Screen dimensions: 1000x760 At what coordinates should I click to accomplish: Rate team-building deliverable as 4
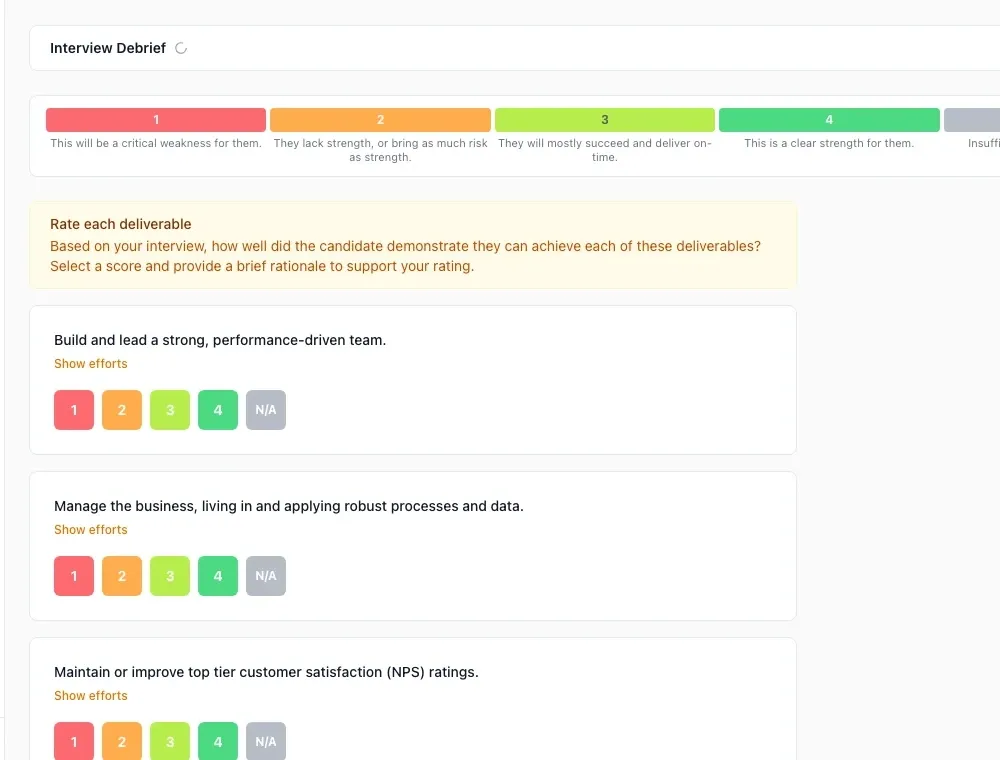tap(217, 410)
